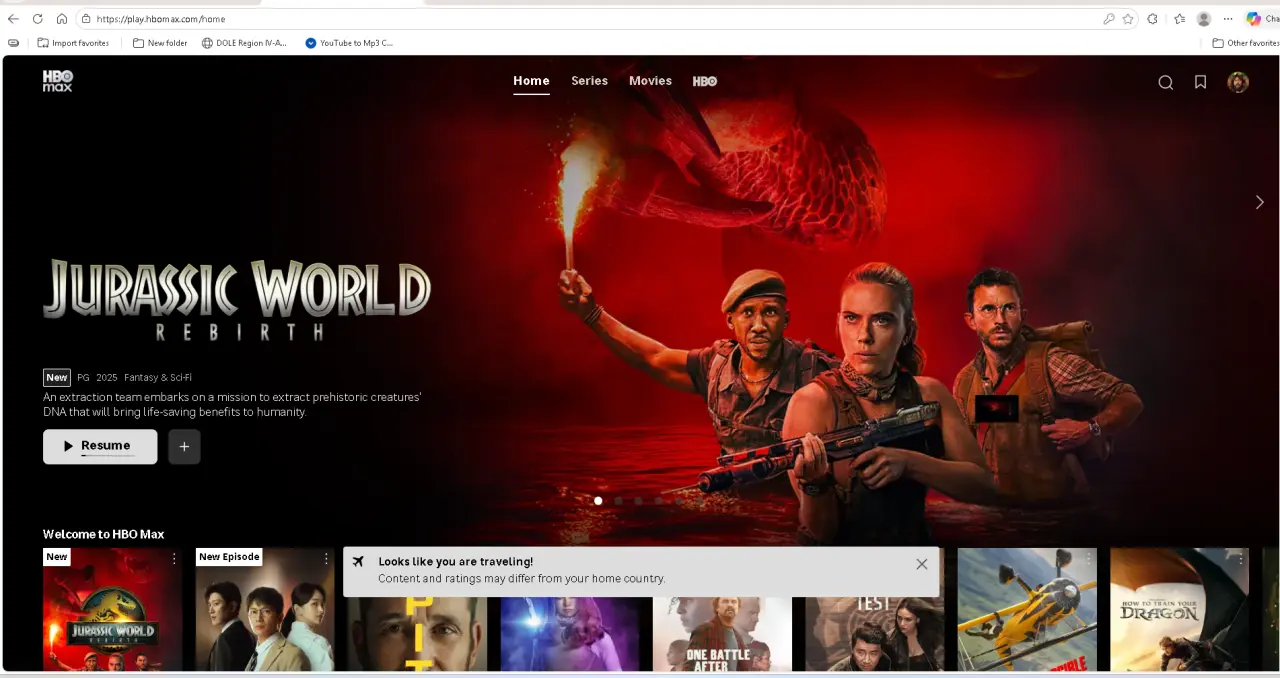Go back in the browser
Image resolution: width=1280 pixels, height=678 pixels.
coord(13,19)
